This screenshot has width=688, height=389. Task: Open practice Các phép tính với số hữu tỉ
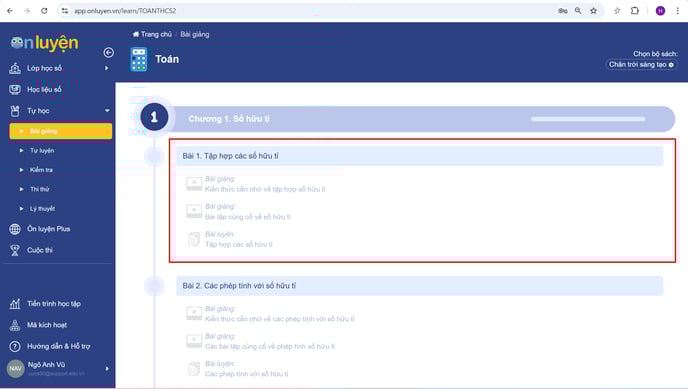pyautogui.click(x=247, y=374)
